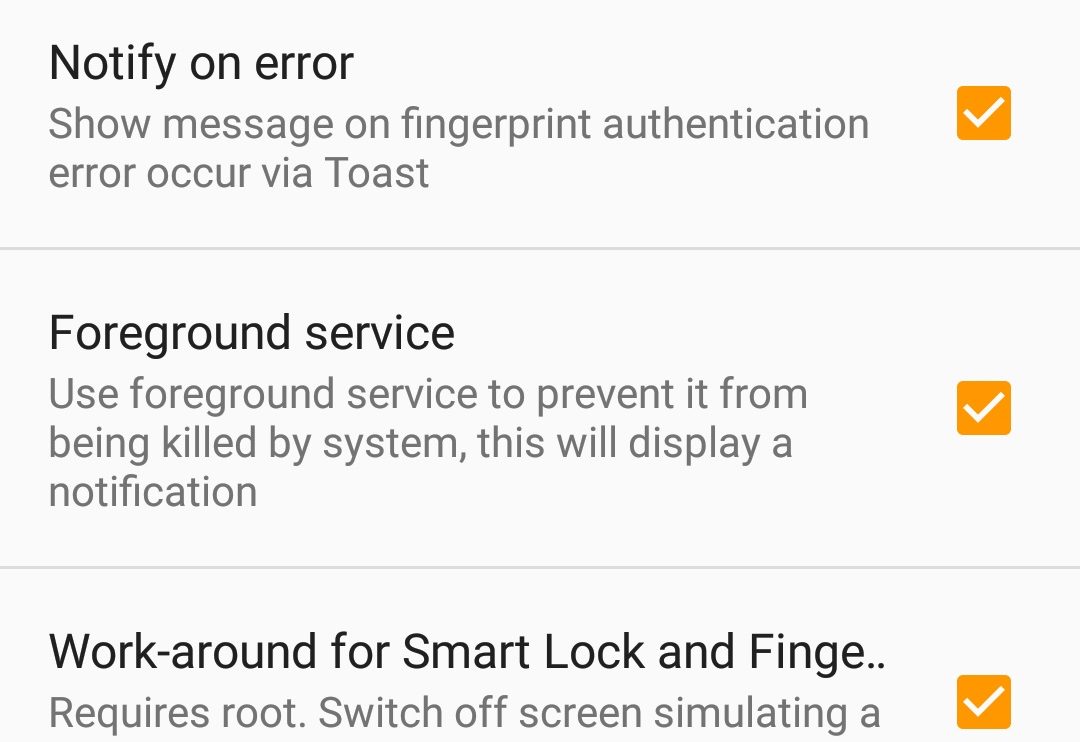This screenshot has width=1080, height=742.
Task: Tap the orange tick icon for Foreground service
Action: [984, 408]
